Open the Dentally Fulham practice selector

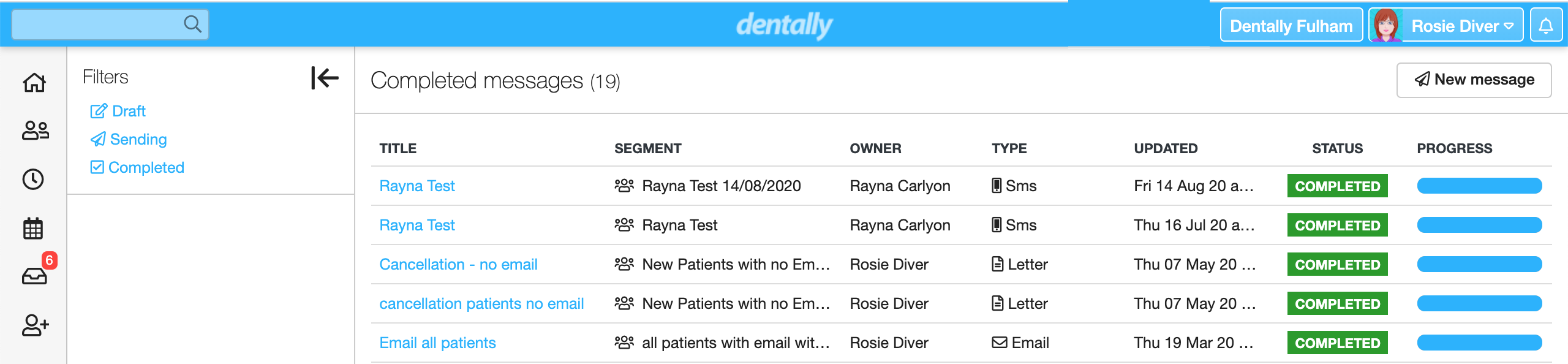click(1291, 26)
